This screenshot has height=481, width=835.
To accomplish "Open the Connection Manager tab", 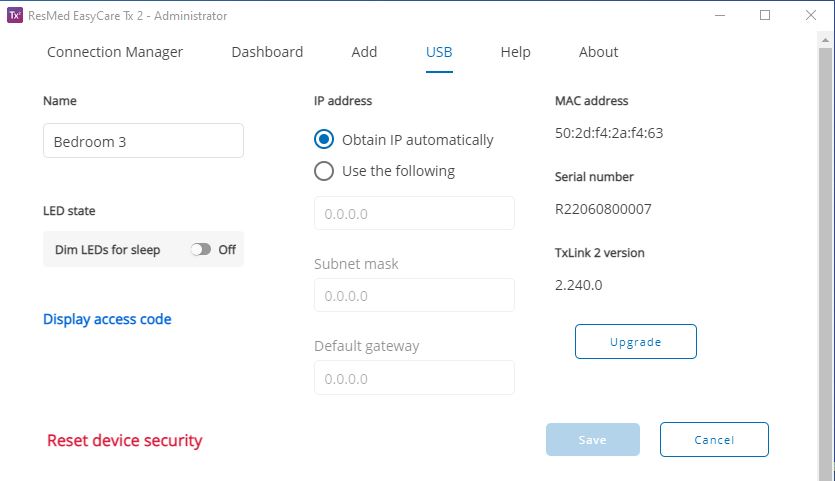I will pyautogui.click(x=115, y=52).
